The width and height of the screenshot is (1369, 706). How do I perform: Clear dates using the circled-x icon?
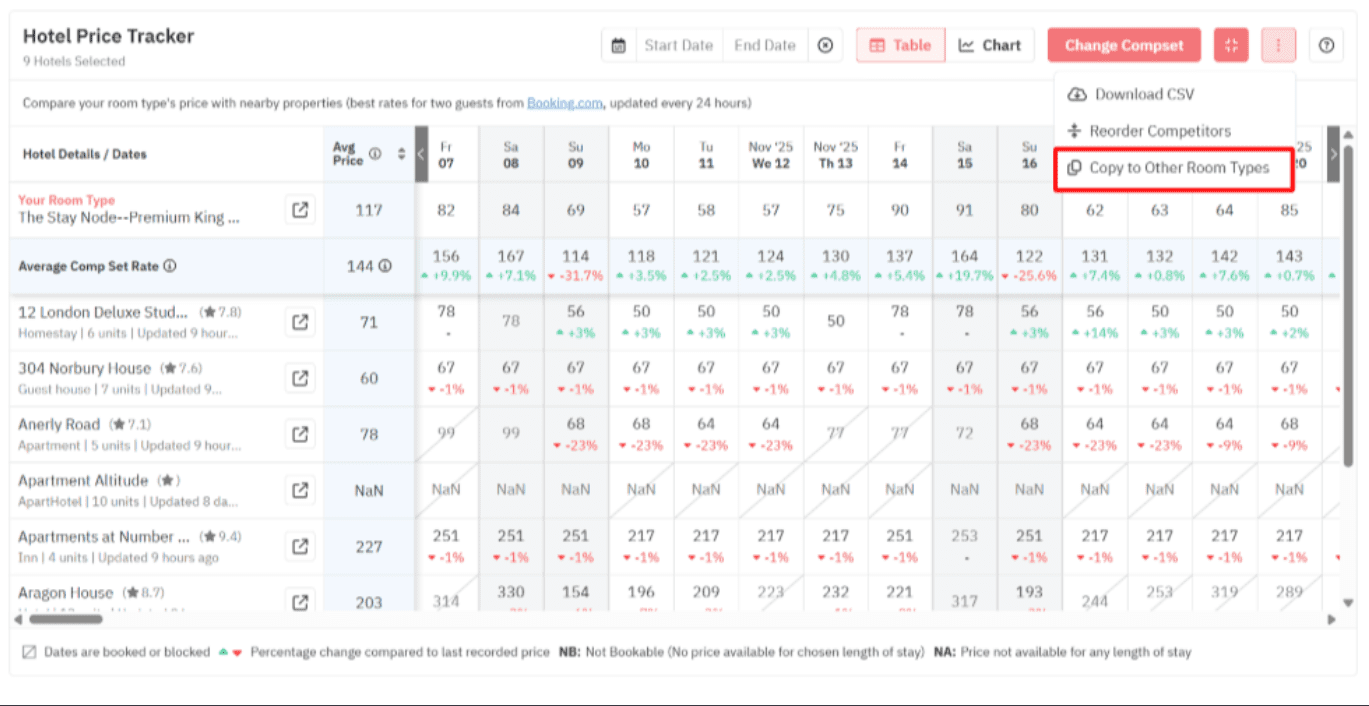825,45
